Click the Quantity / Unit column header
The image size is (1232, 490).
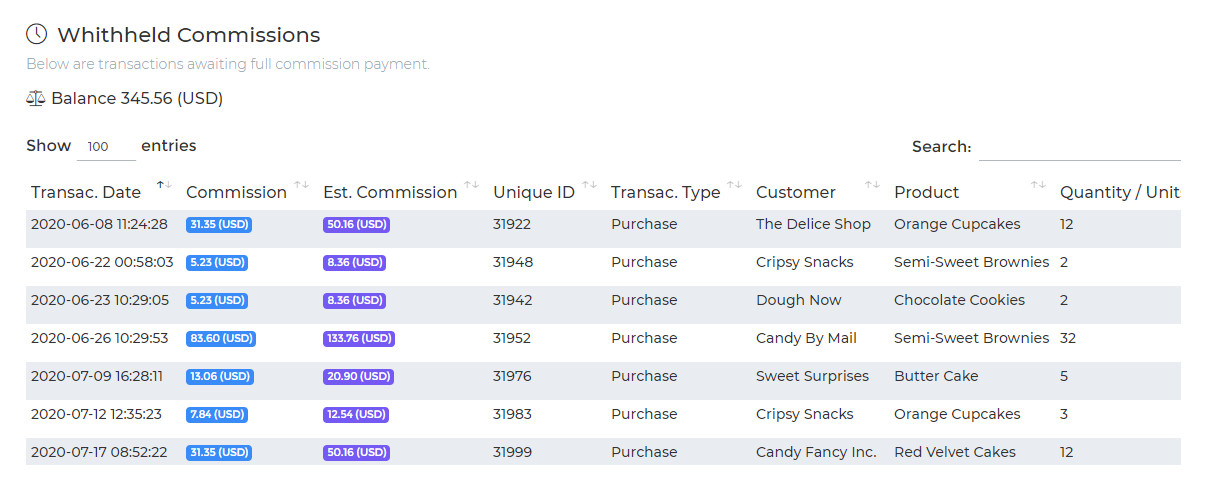pyautogui.click(x=1119, y=192)
